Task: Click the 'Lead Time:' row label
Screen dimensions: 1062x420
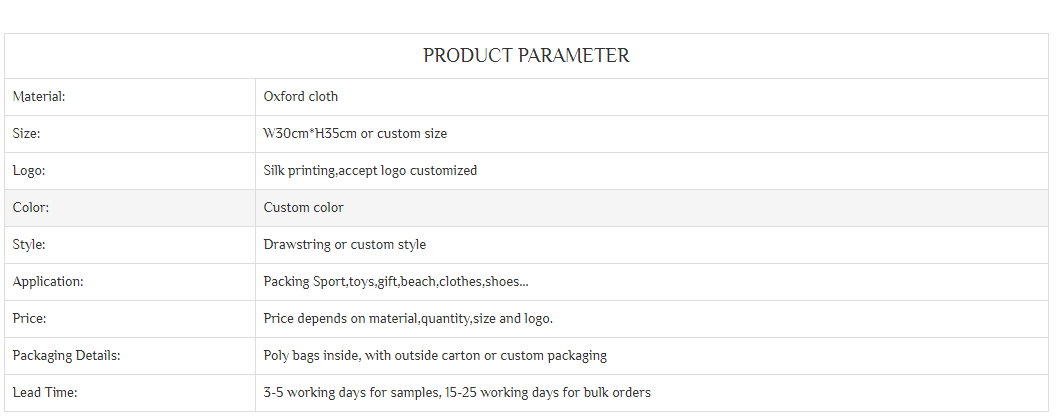Action: (x=44, y=393)
